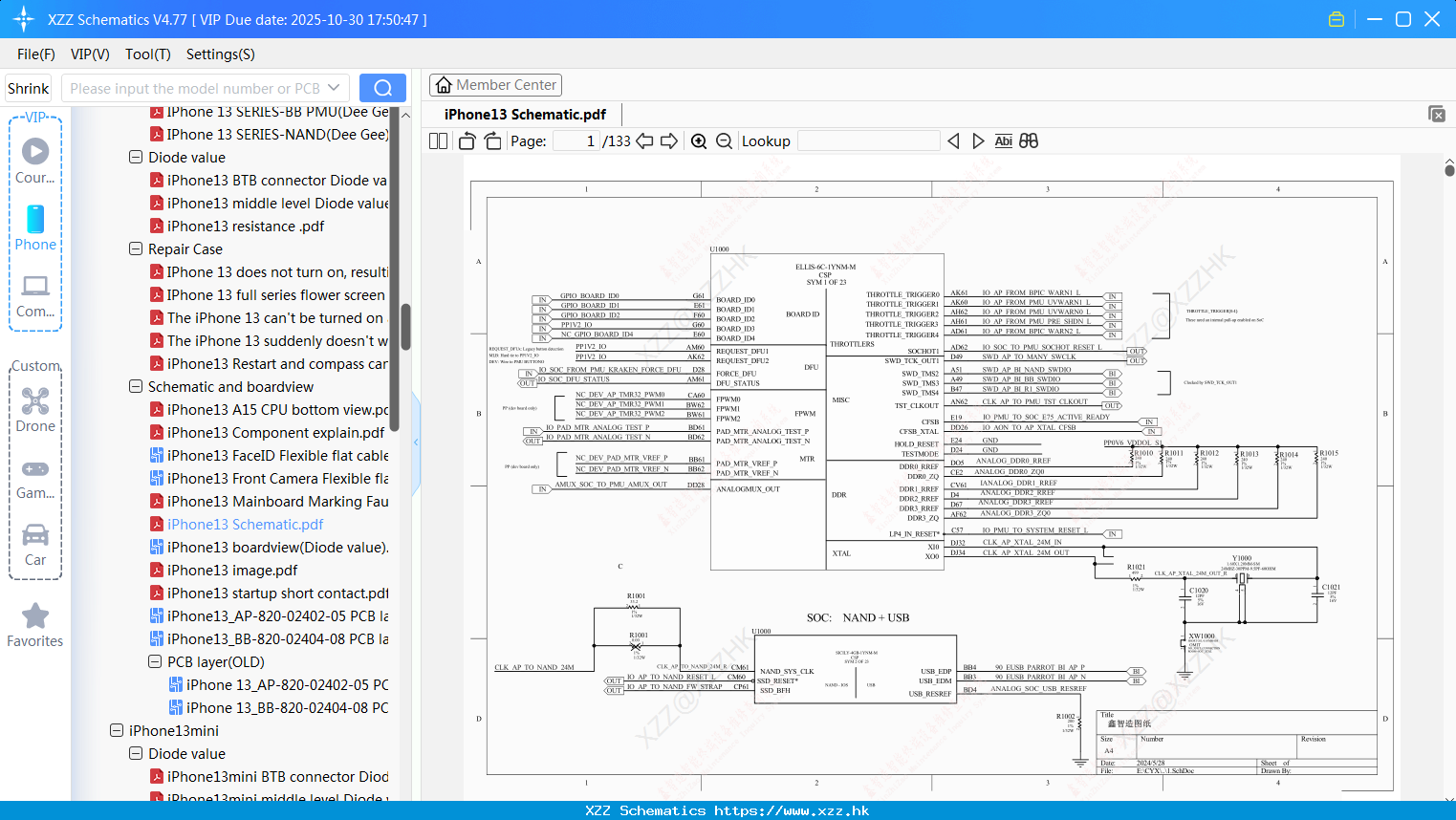Open iPhone13 resistance .pdf

[x=237, y=226]
